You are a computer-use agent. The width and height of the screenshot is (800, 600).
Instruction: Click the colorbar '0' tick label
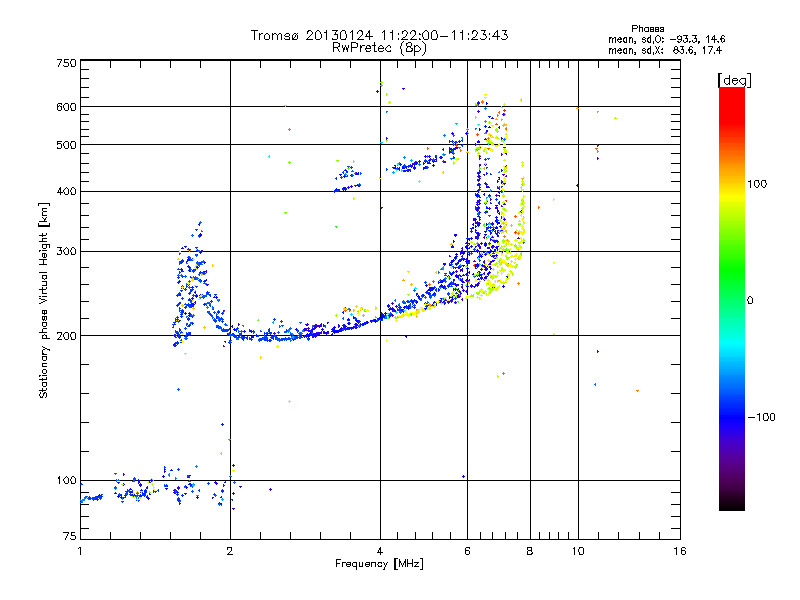pyautogui.click(x=750, y=301)
